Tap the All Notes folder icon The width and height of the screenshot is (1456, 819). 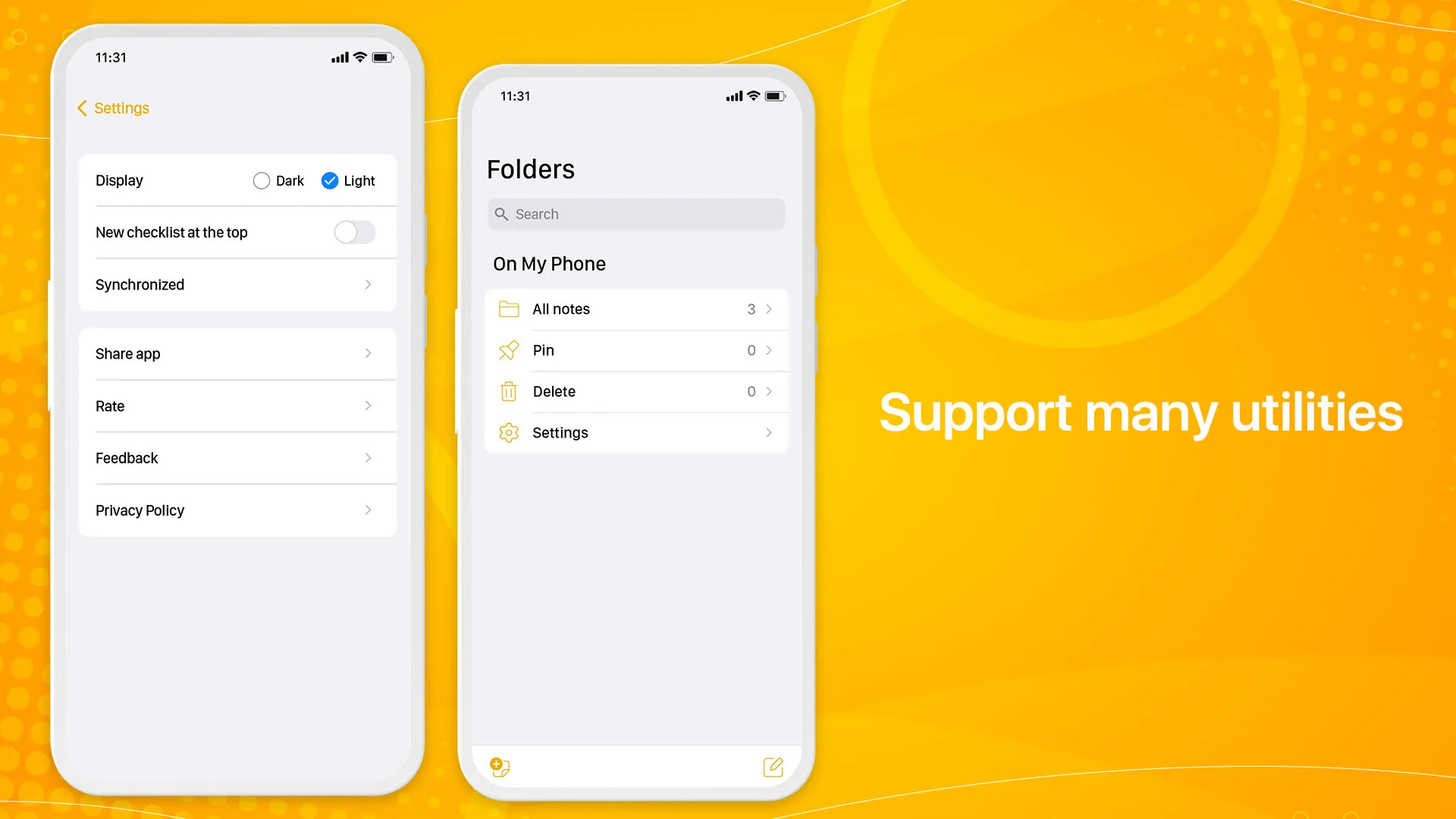[509, 308]
